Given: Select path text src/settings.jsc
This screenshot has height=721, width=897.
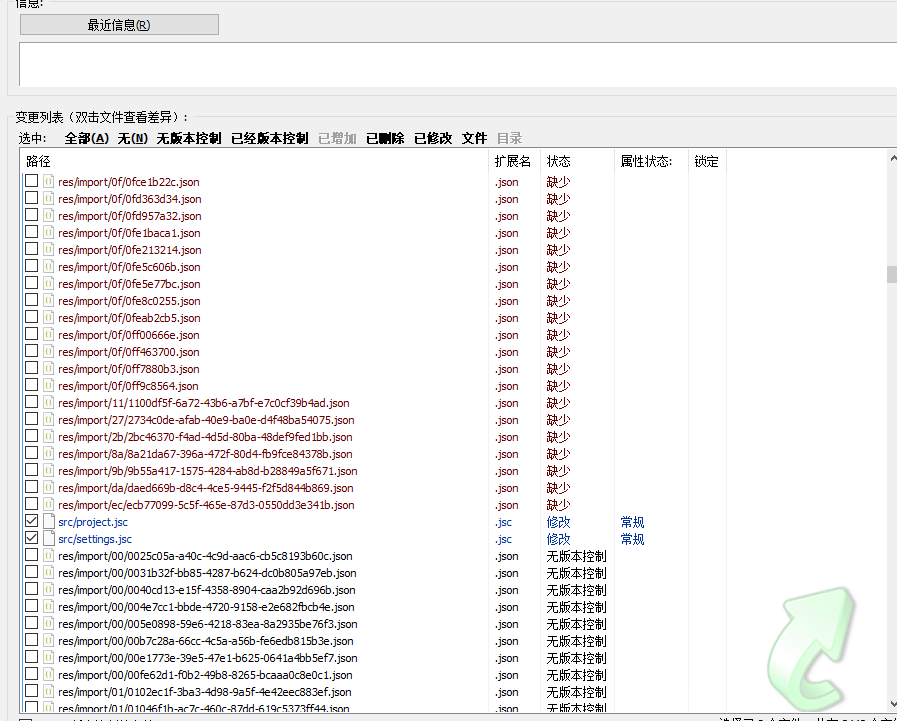Looking at the screenshot, I should (x=95, y=539).
